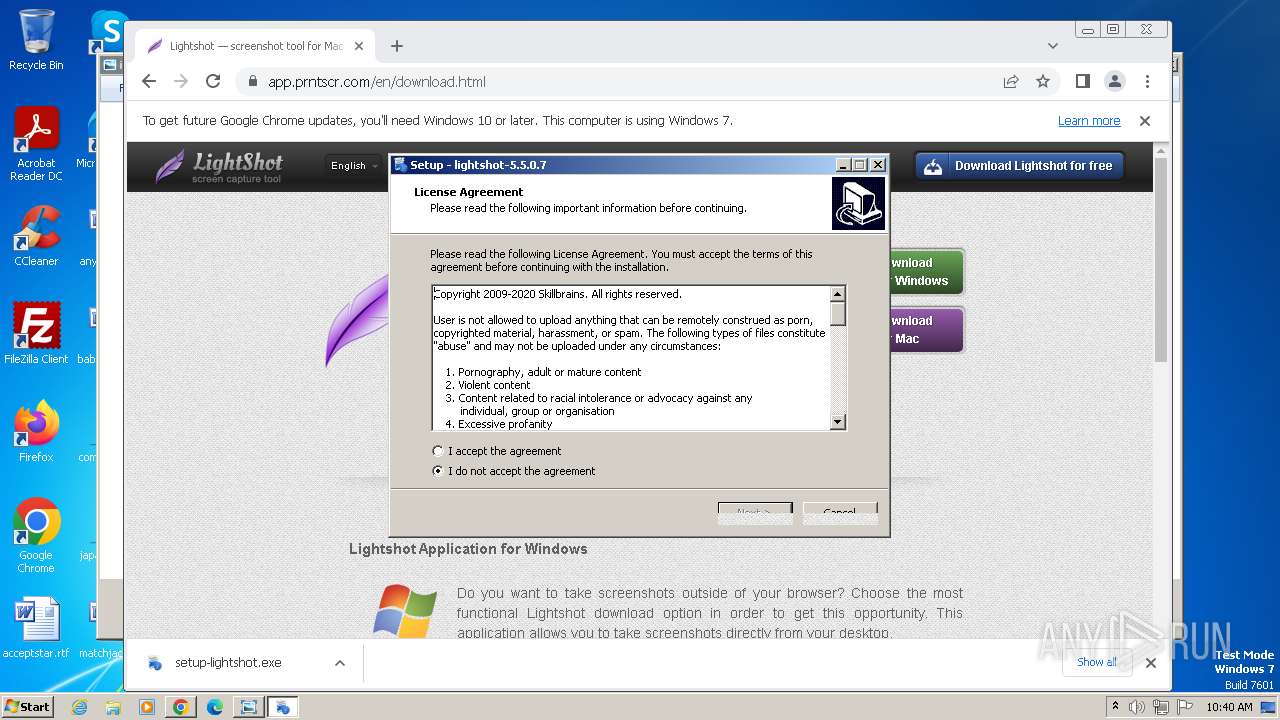
Task: Click the Windows logo on webpage
Action: (405, 611)
